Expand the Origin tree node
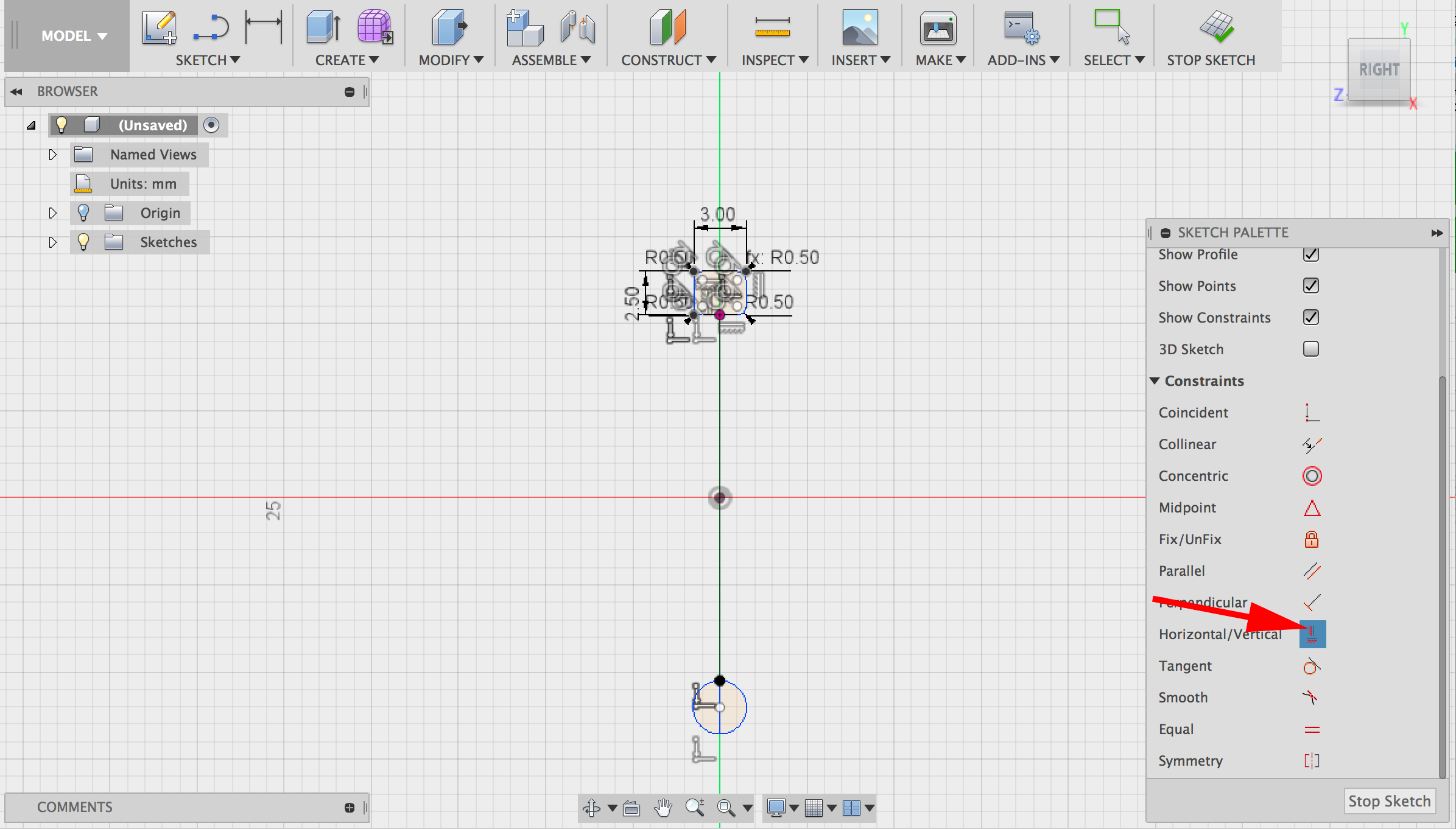The height and width of the screenshot is (829, 1456). [x=52, y=213]
